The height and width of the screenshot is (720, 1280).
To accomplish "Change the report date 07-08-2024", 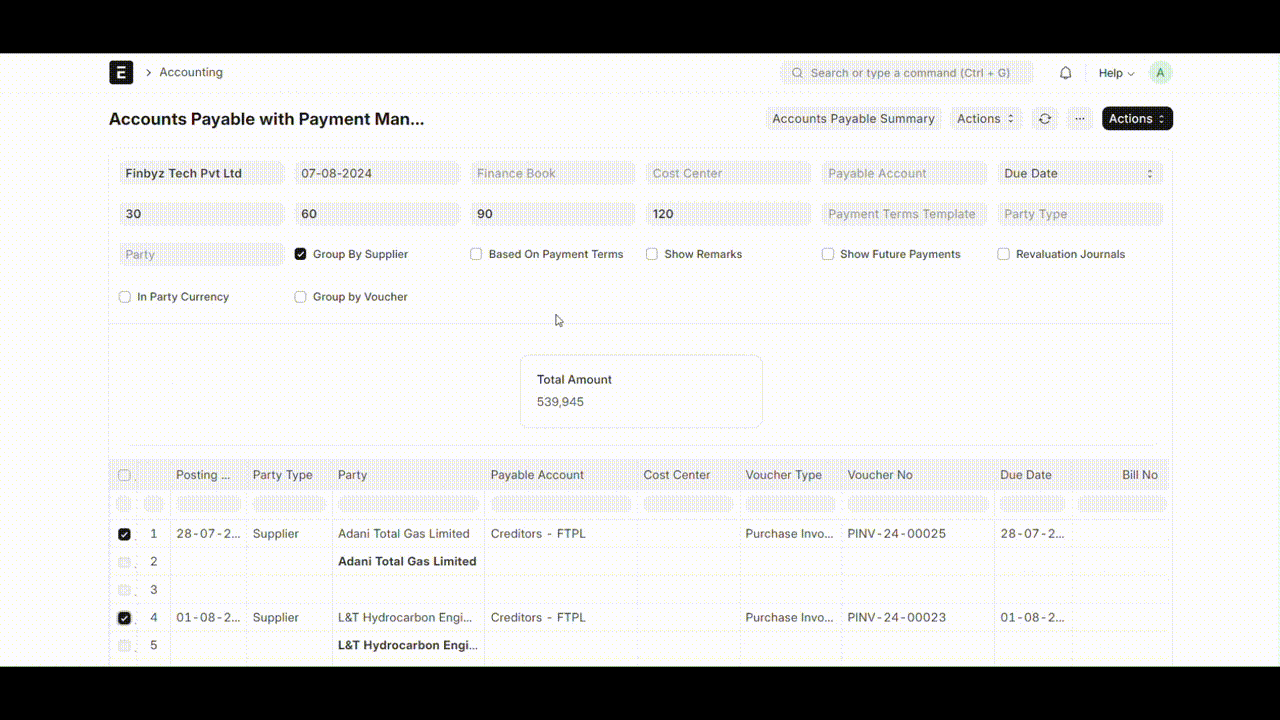I will (x=378, y=173).
